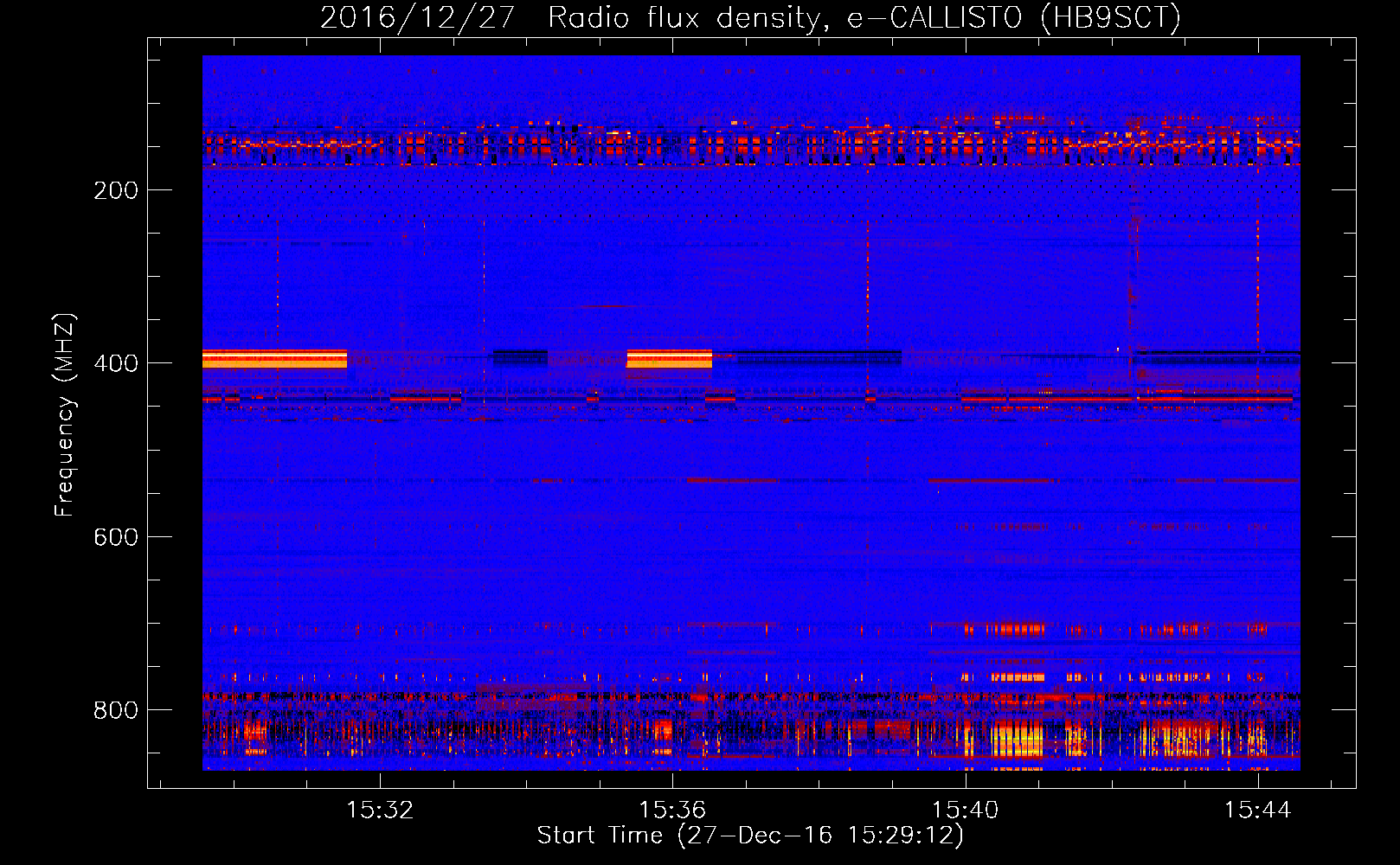
Task: Click the 15:36 time tick label
Action: 672,811
